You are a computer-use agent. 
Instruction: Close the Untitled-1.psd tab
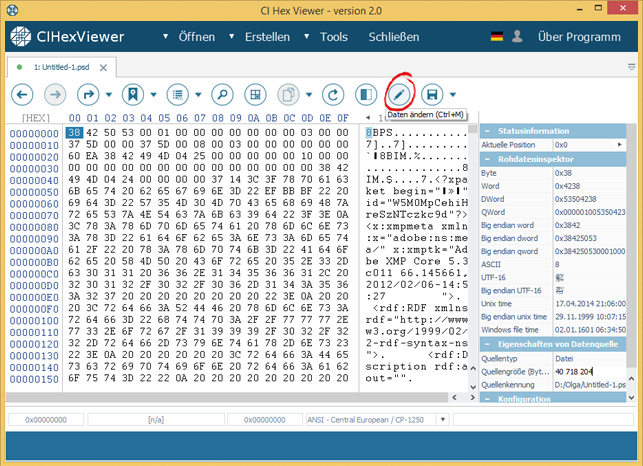(x=102, y=67)
